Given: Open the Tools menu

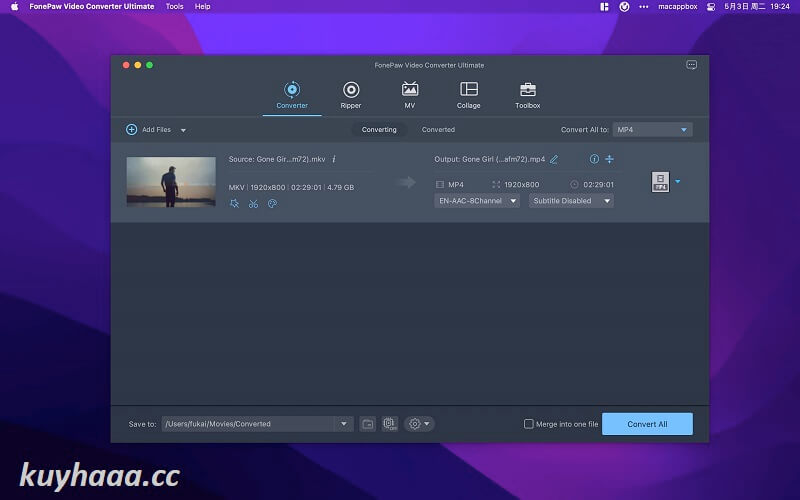Looking at the screenshot, I should [174, 7].
